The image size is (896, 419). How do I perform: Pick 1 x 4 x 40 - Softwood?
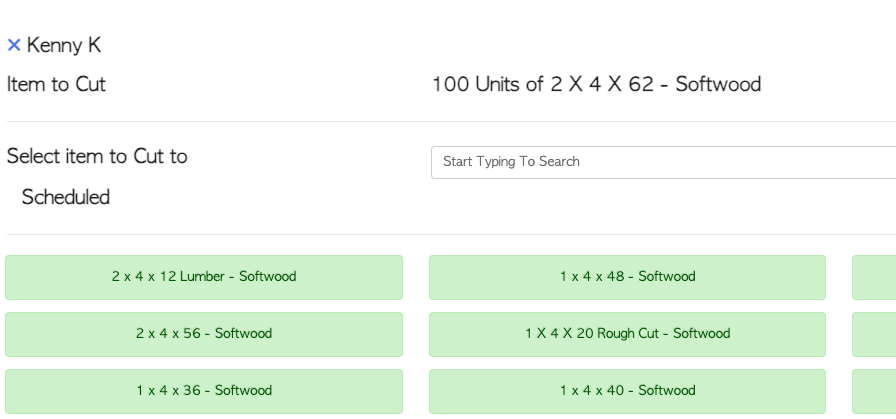point(627,392)
